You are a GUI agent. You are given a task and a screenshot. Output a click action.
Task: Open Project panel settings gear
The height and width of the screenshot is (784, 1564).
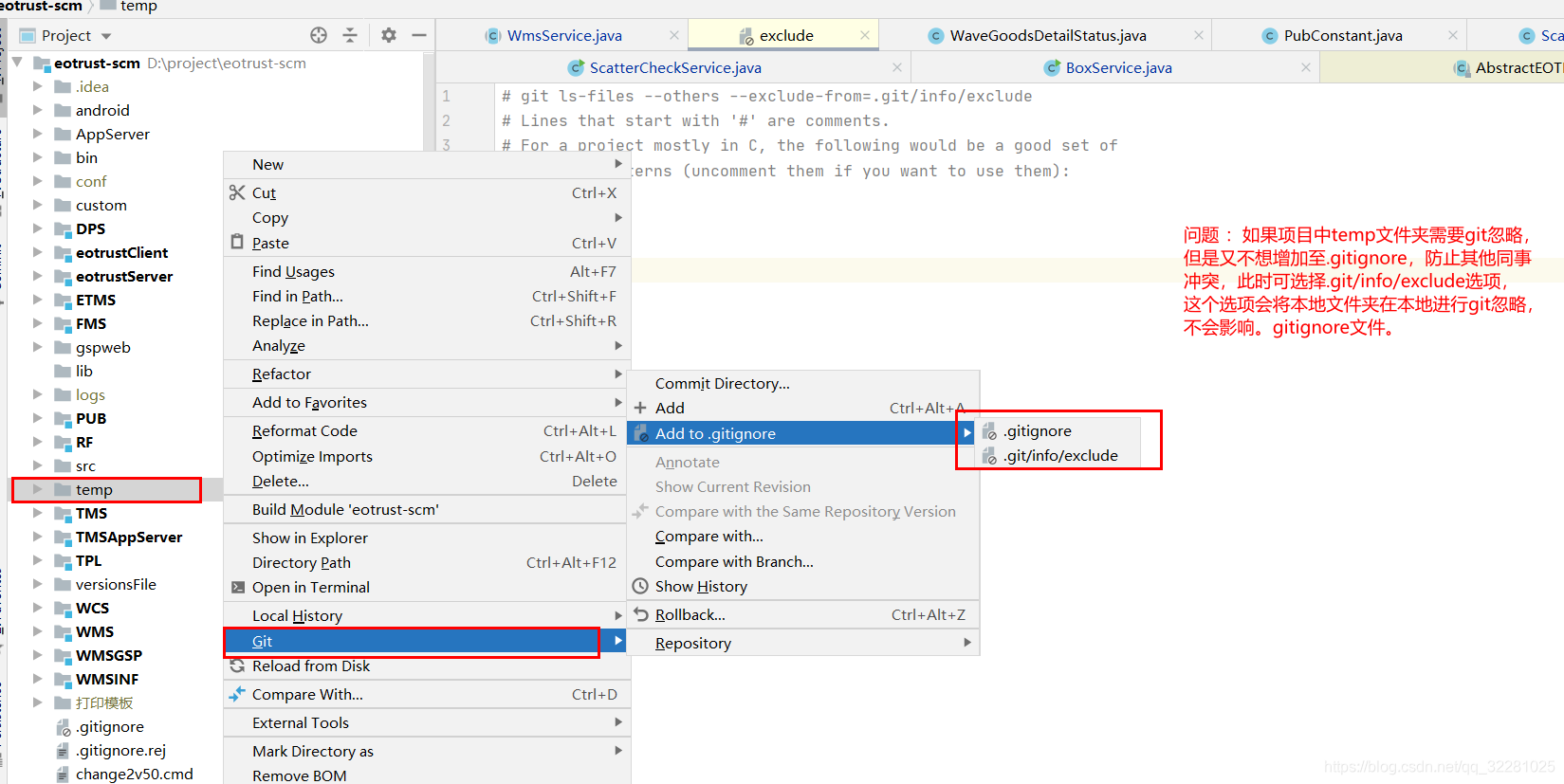pyautogui.click(x=389, y=35)
